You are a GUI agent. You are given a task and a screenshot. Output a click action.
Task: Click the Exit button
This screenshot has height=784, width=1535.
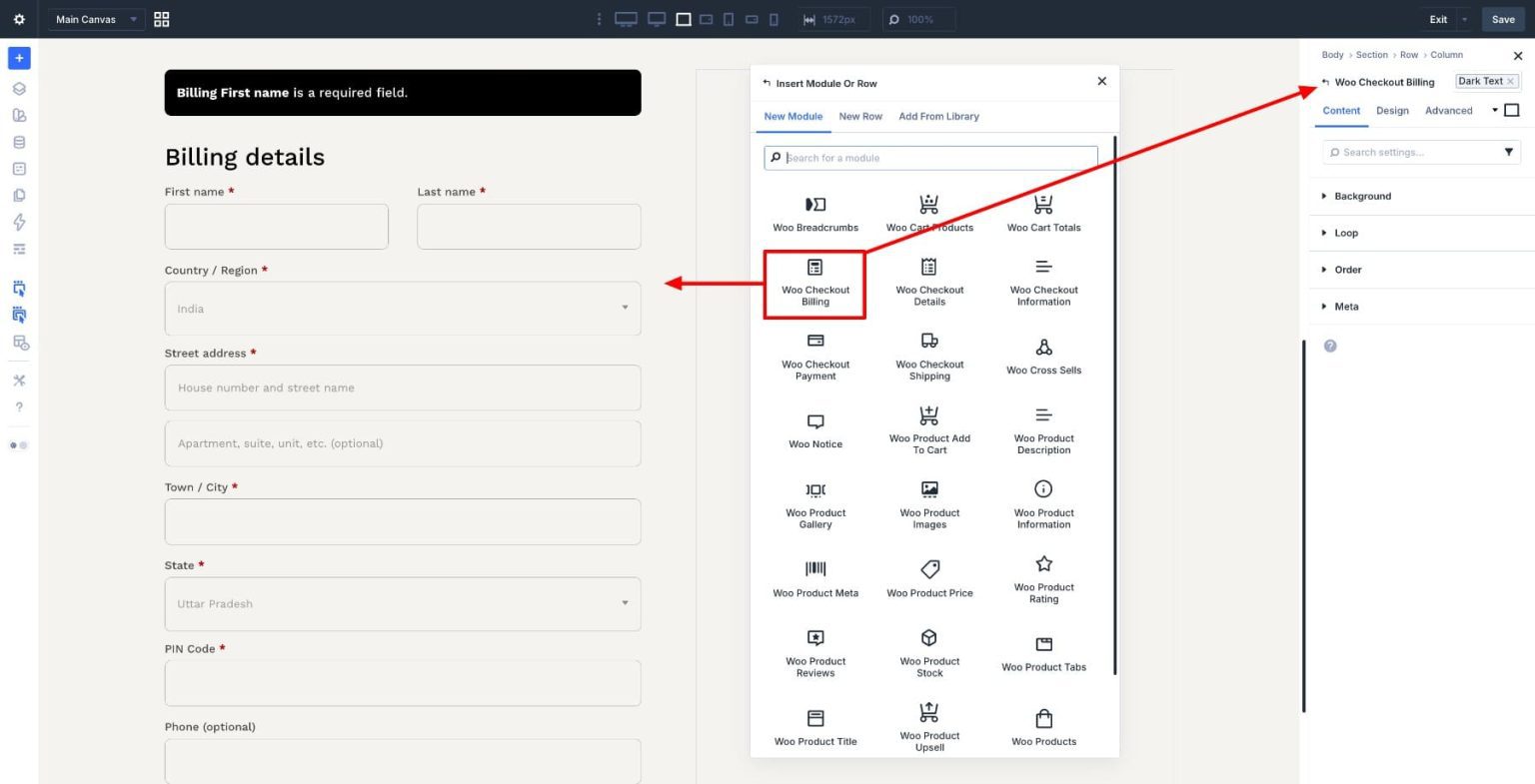[1438, 19]
